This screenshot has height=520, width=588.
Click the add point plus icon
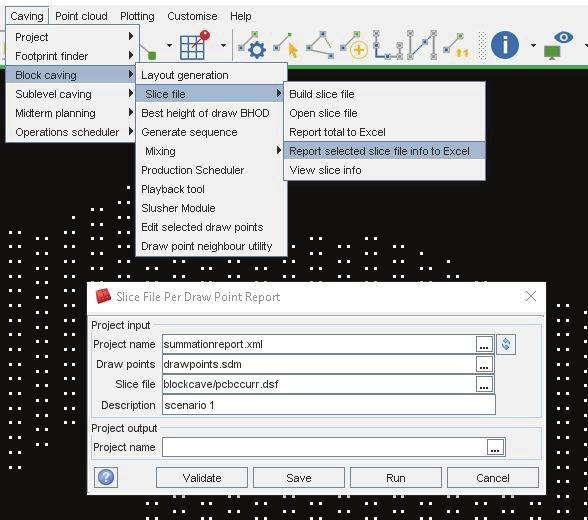click(354, 45)
